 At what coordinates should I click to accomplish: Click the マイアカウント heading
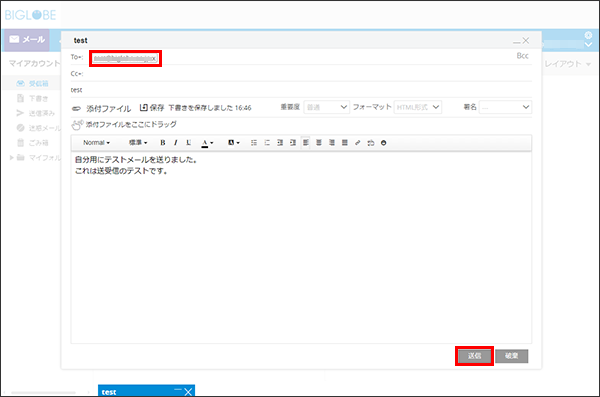[34, 64]
